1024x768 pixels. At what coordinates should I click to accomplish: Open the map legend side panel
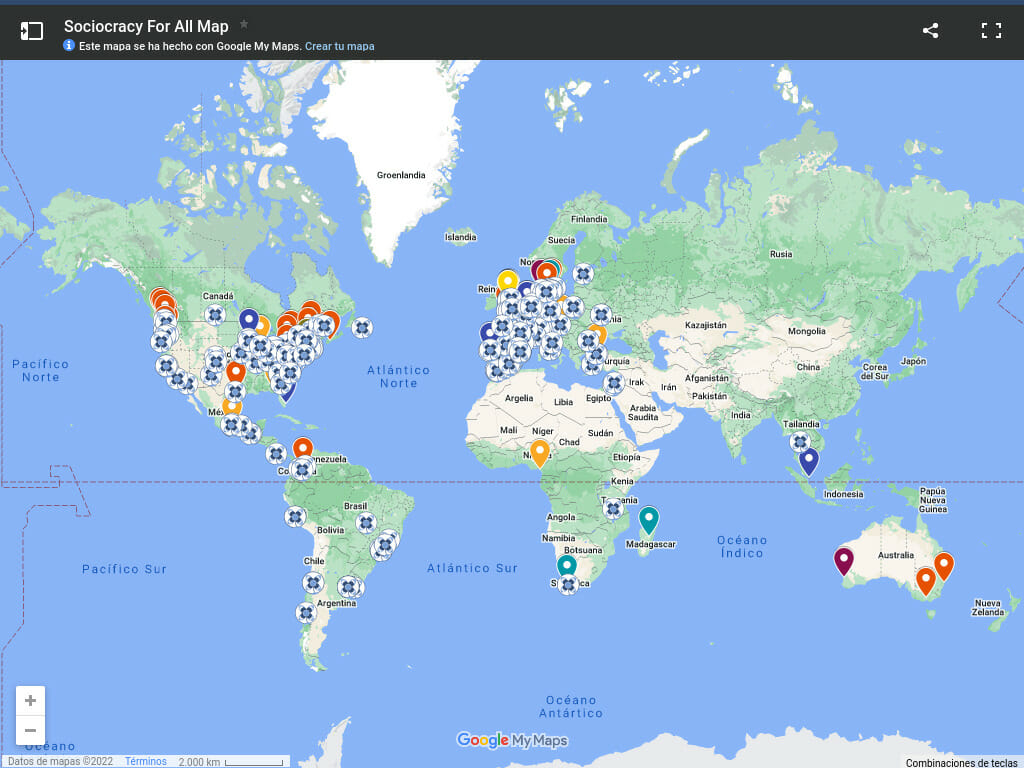pyautogui.click(x=31, y=30)
